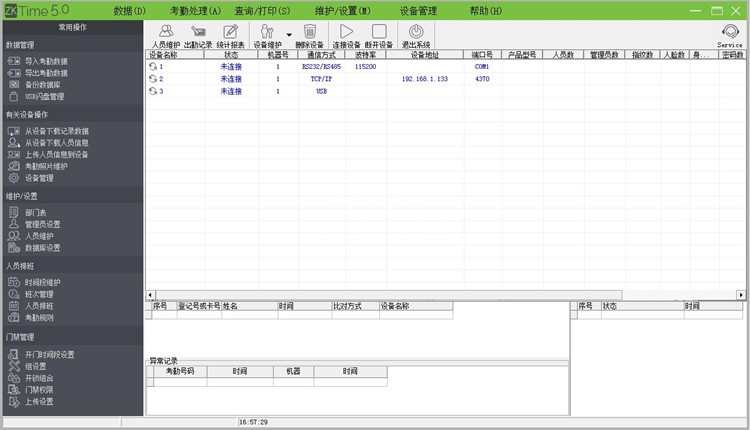Click the 4370 port cell
Image resolution: width=750 pixels, height=430 pixels.
(x=482, y=79)
